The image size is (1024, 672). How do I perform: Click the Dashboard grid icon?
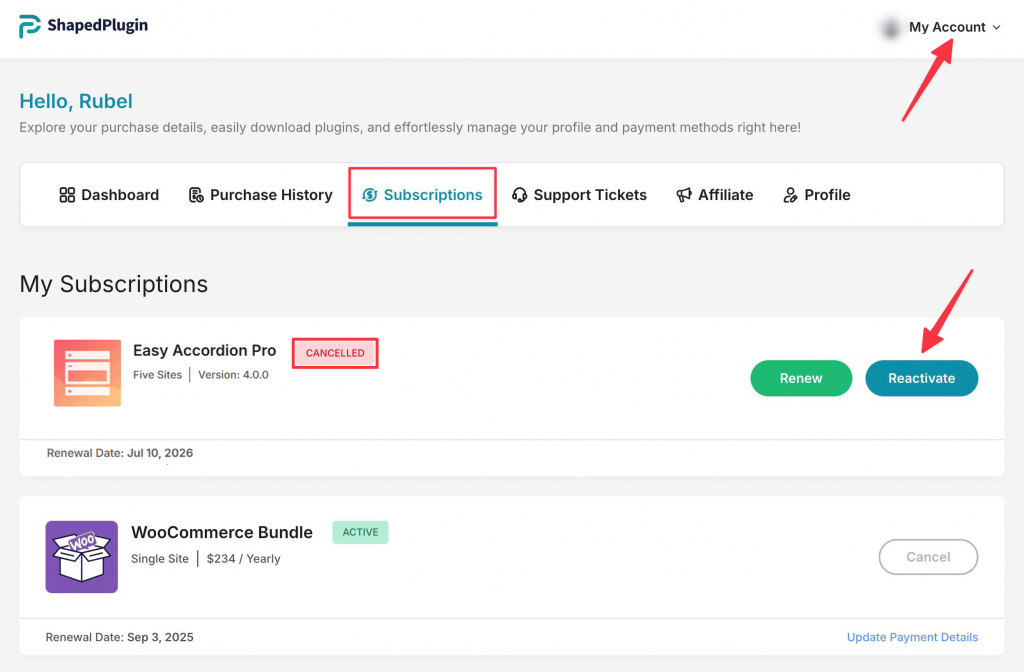[x=67, y=195]
